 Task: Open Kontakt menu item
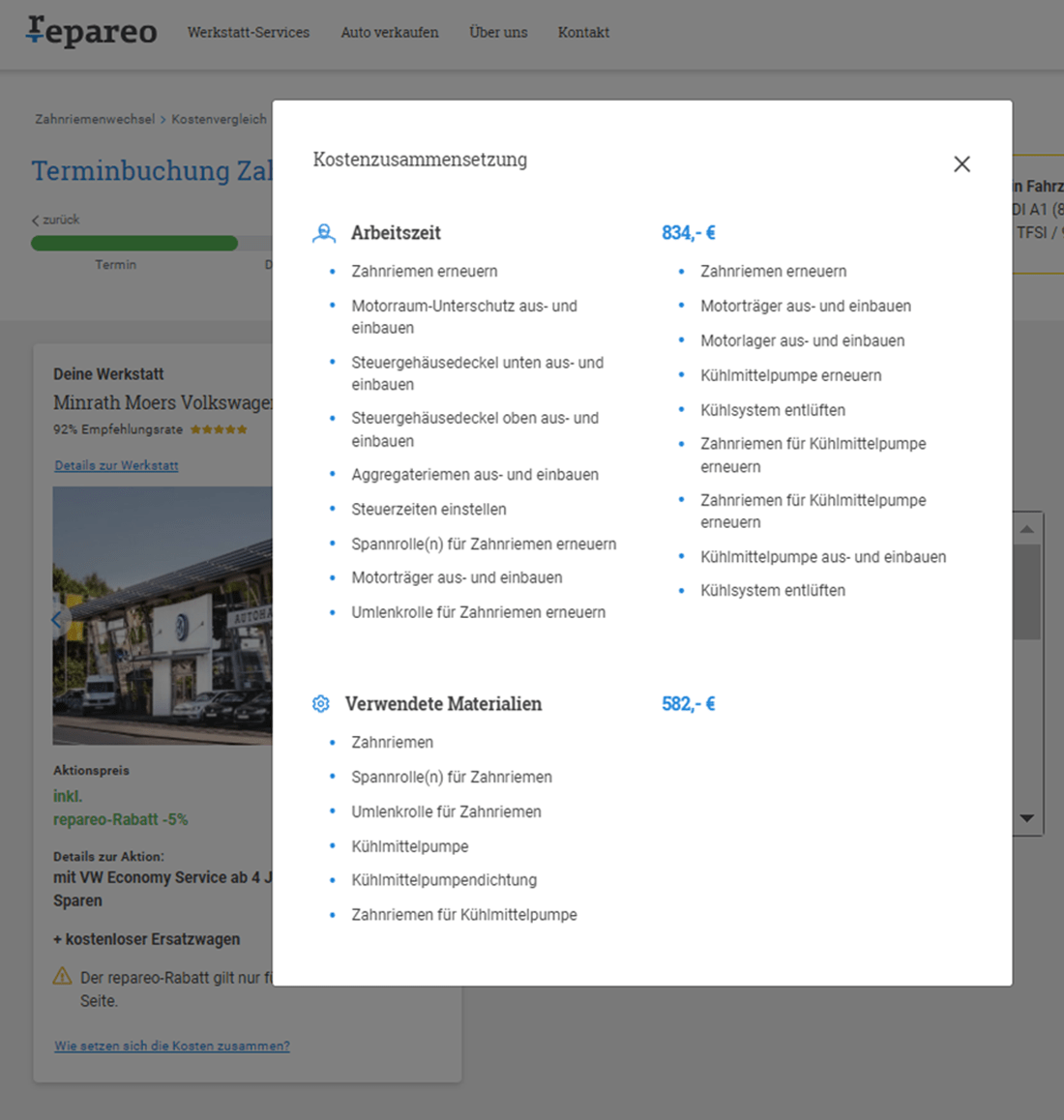click(x=583, y=32)
